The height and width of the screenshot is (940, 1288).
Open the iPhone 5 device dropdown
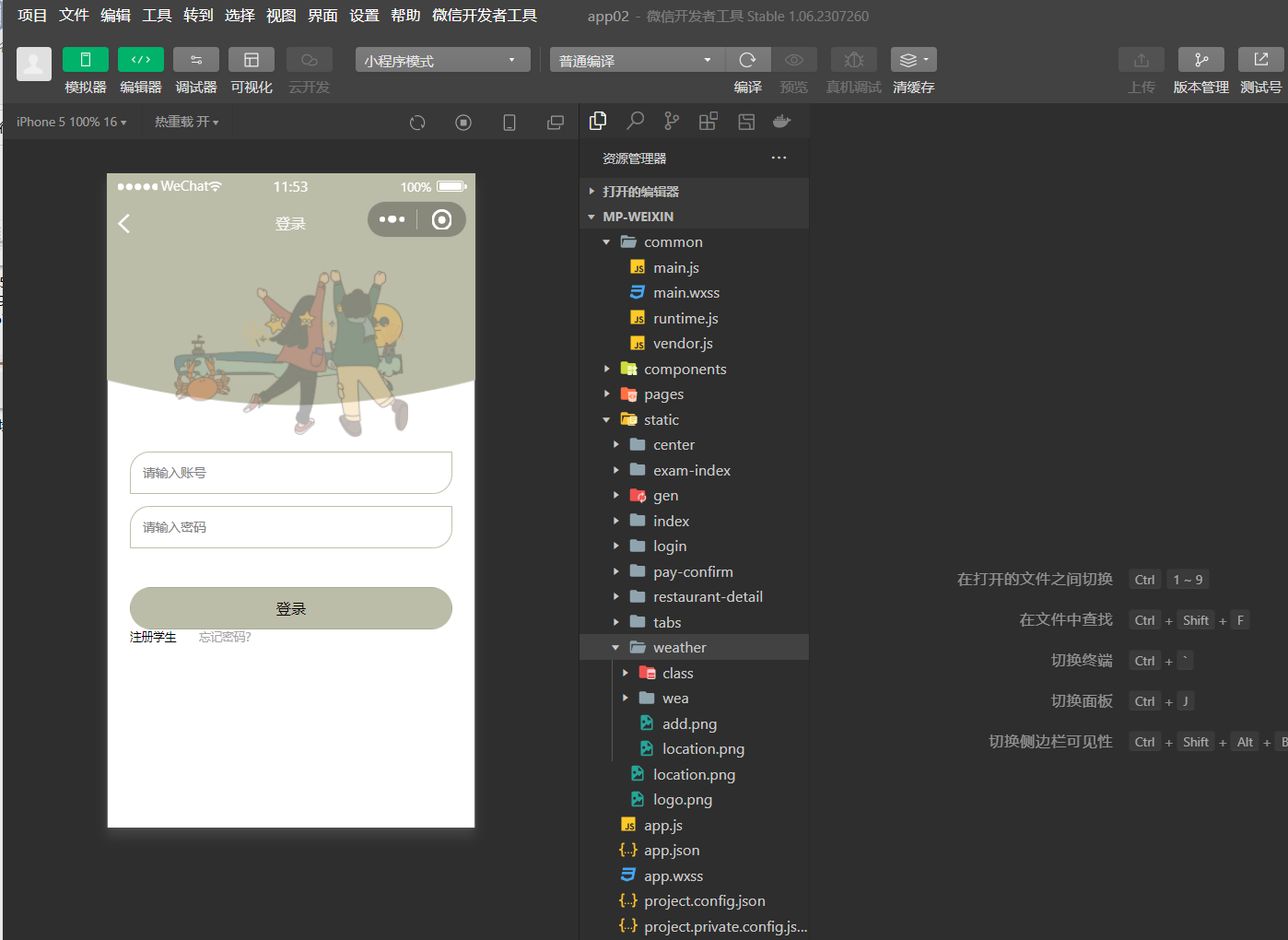click(x=71, y=122)
